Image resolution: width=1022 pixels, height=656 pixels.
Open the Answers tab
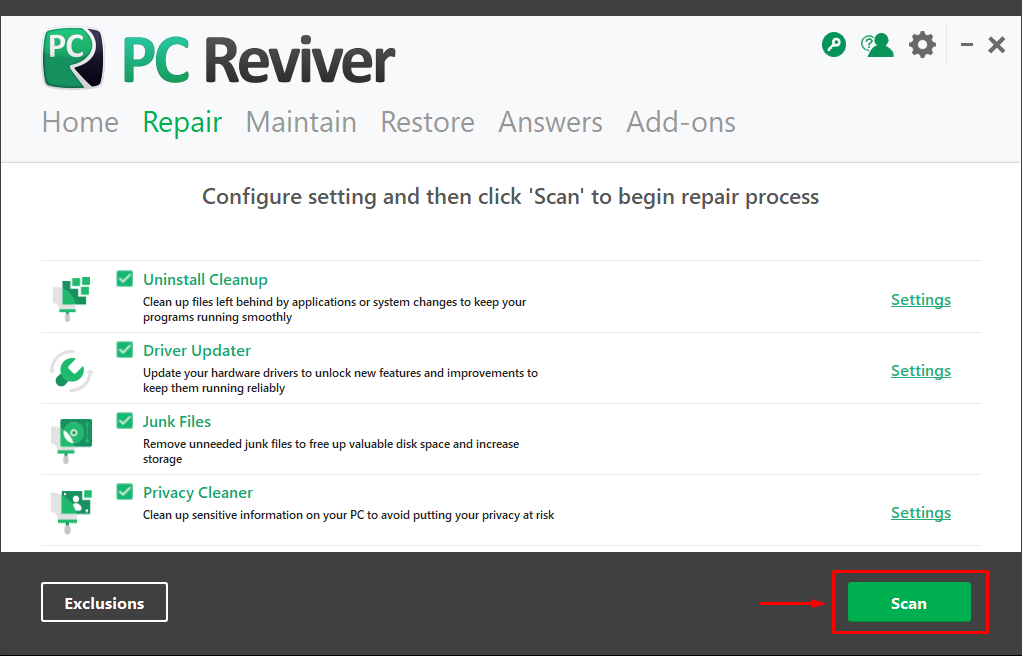tap(551, 122)
